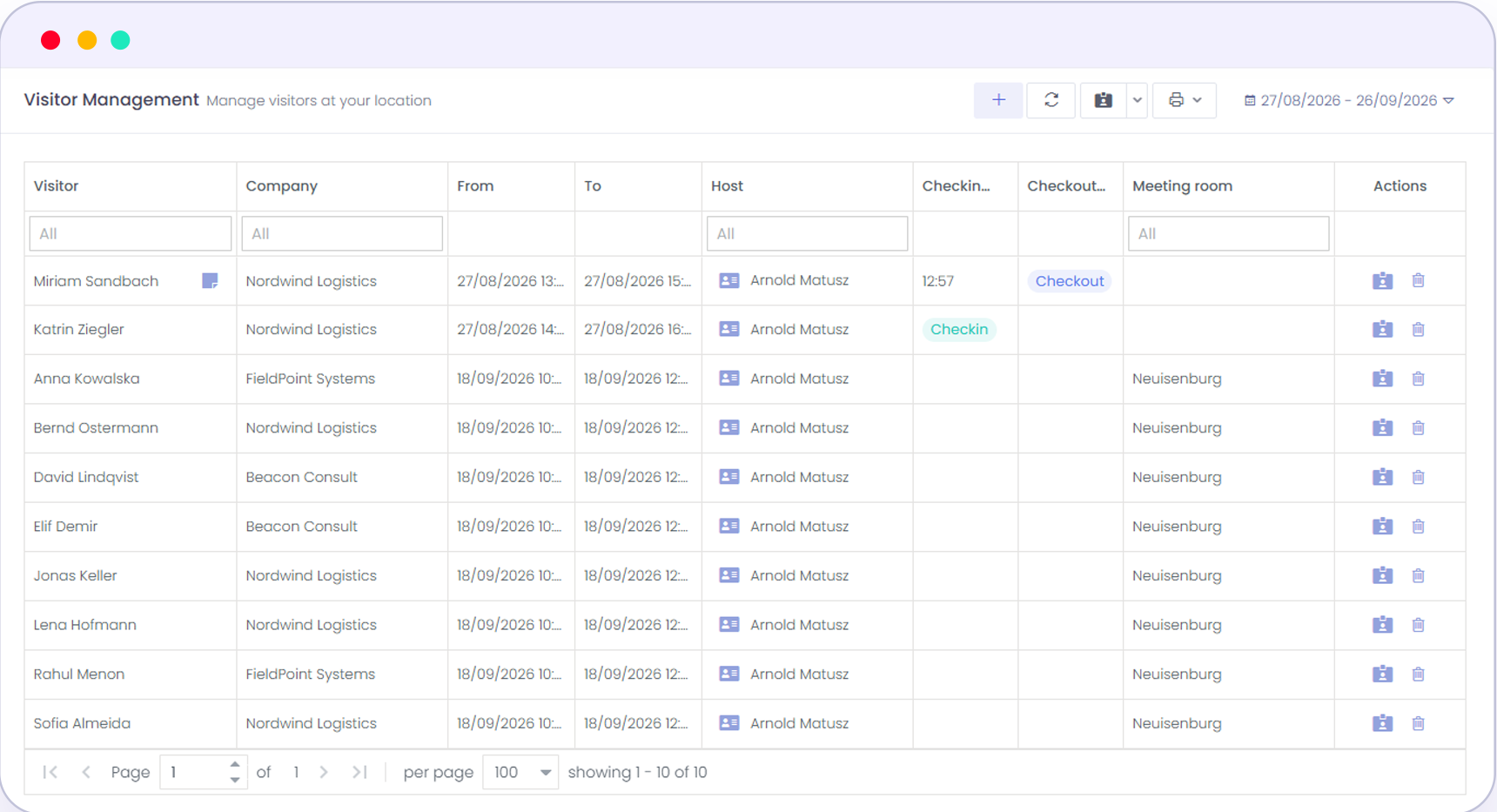The height and width of the screenshot is (812, 1497).
Task: Refresh the visitor list
Action: coord(1051,100)
